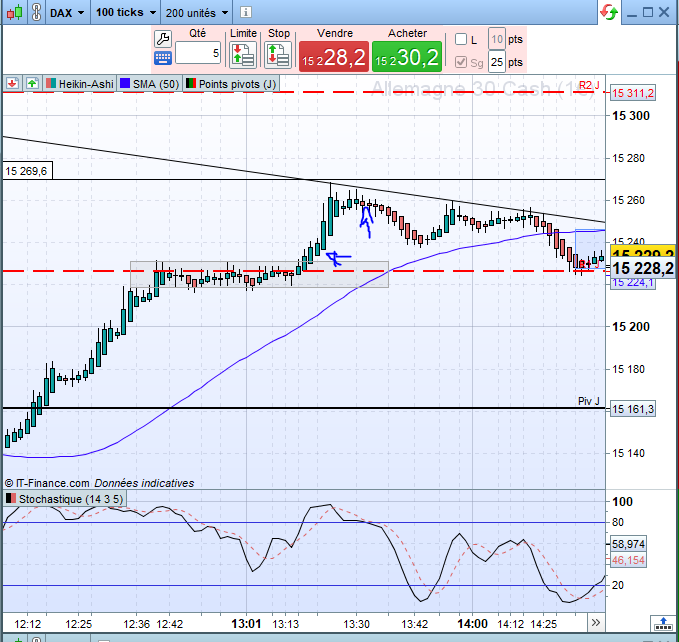The width and height of the screenshot is (679, 642).
Task: Click the Stochastique color swatch icon
Action: [10, 499]
